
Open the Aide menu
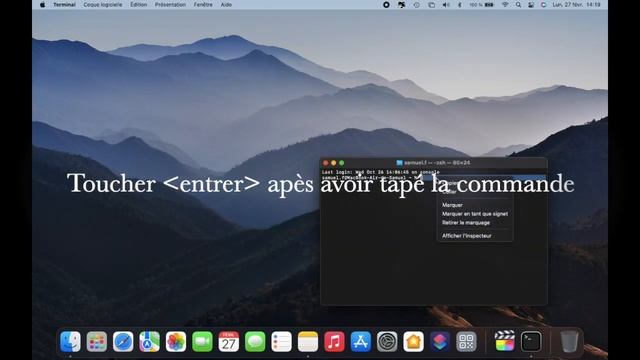(x=226, y=5)
